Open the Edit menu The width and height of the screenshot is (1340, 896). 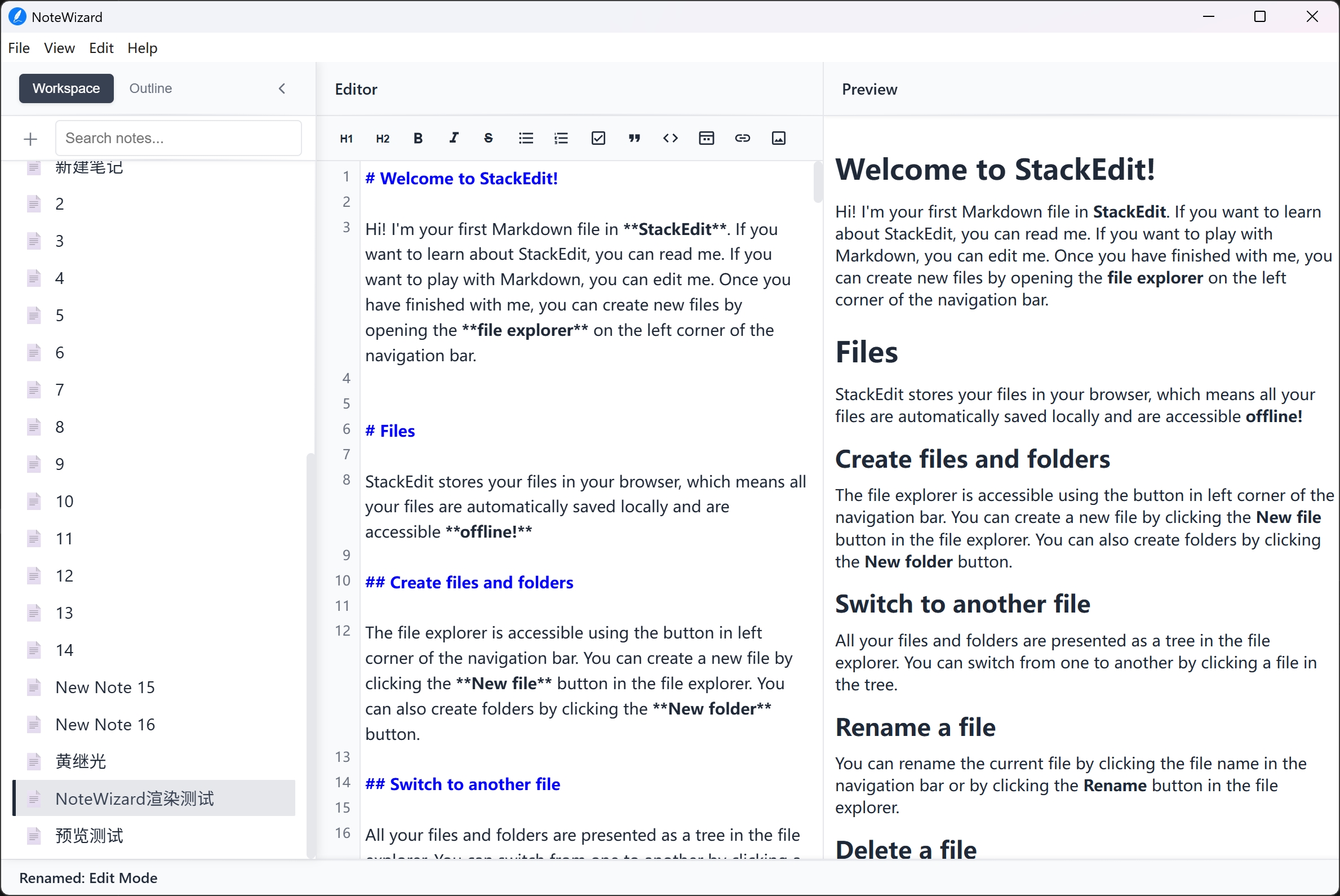point(101,48)
